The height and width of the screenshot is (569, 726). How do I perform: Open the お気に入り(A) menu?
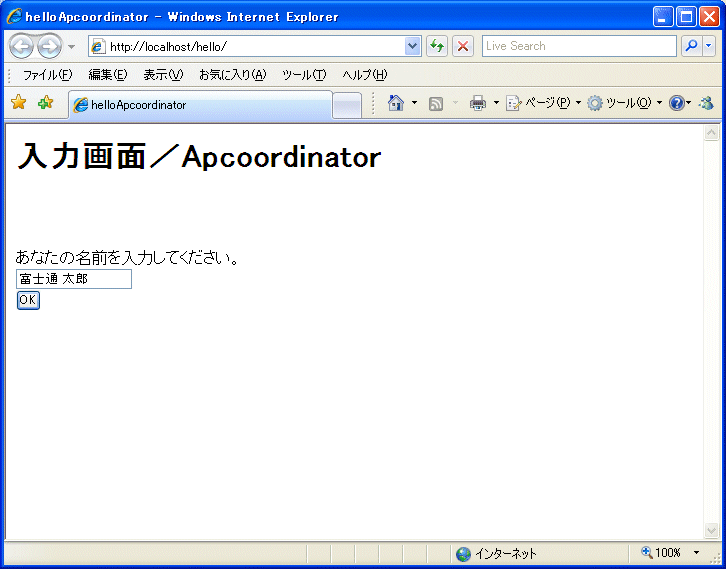(232, 75)
